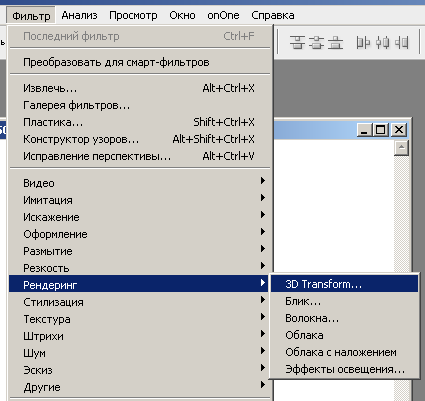Close the document window
The height and width of the screenshot is (401, 425).
click(x=399, y=129)
